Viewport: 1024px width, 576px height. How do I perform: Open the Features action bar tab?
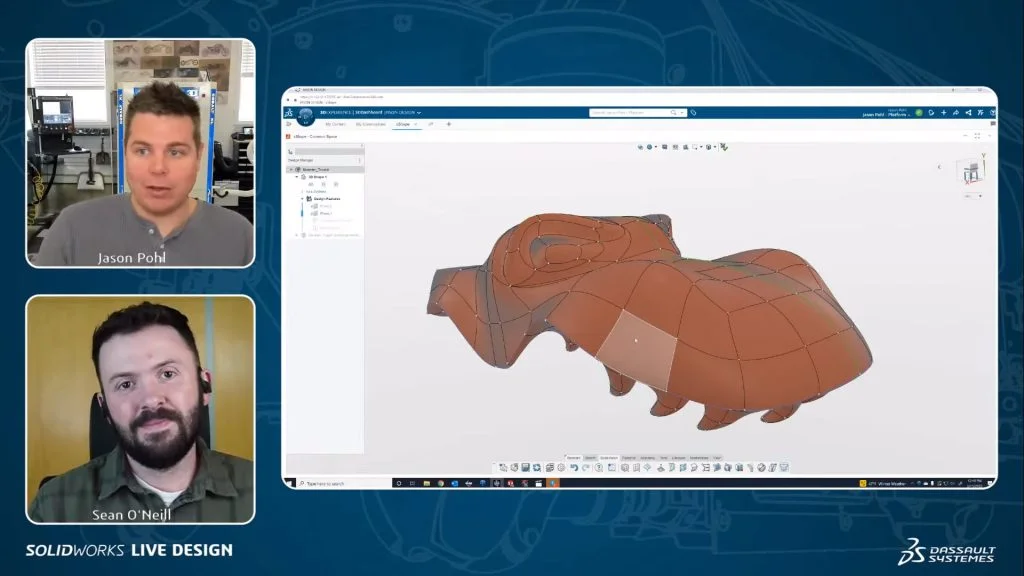pos(629,458)
